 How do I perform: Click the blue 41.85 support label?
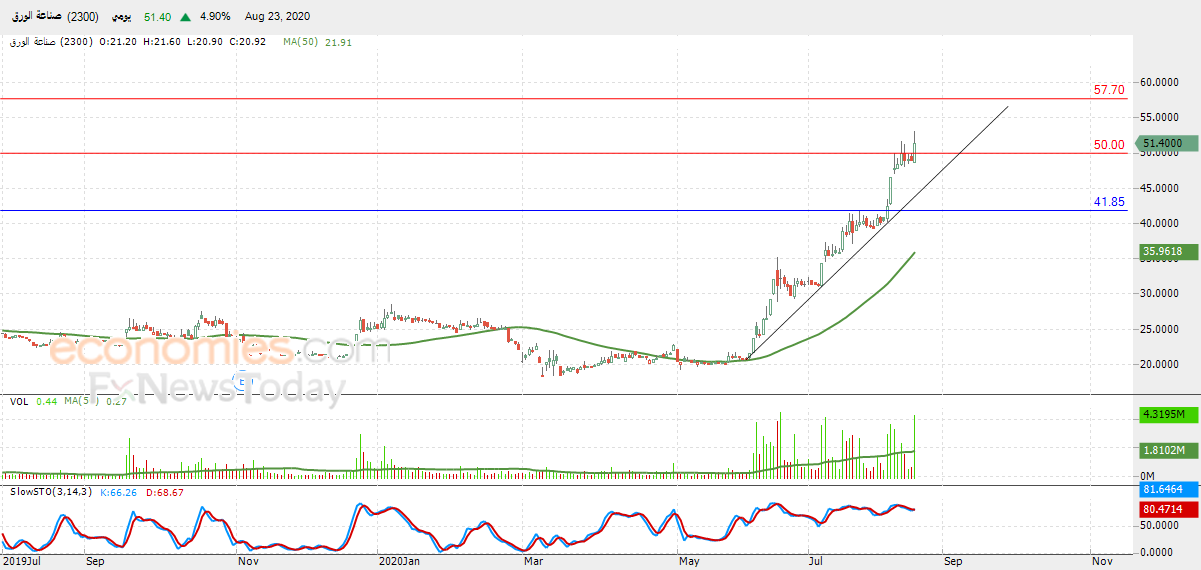pyautogui.click(x=1109, y=202)
